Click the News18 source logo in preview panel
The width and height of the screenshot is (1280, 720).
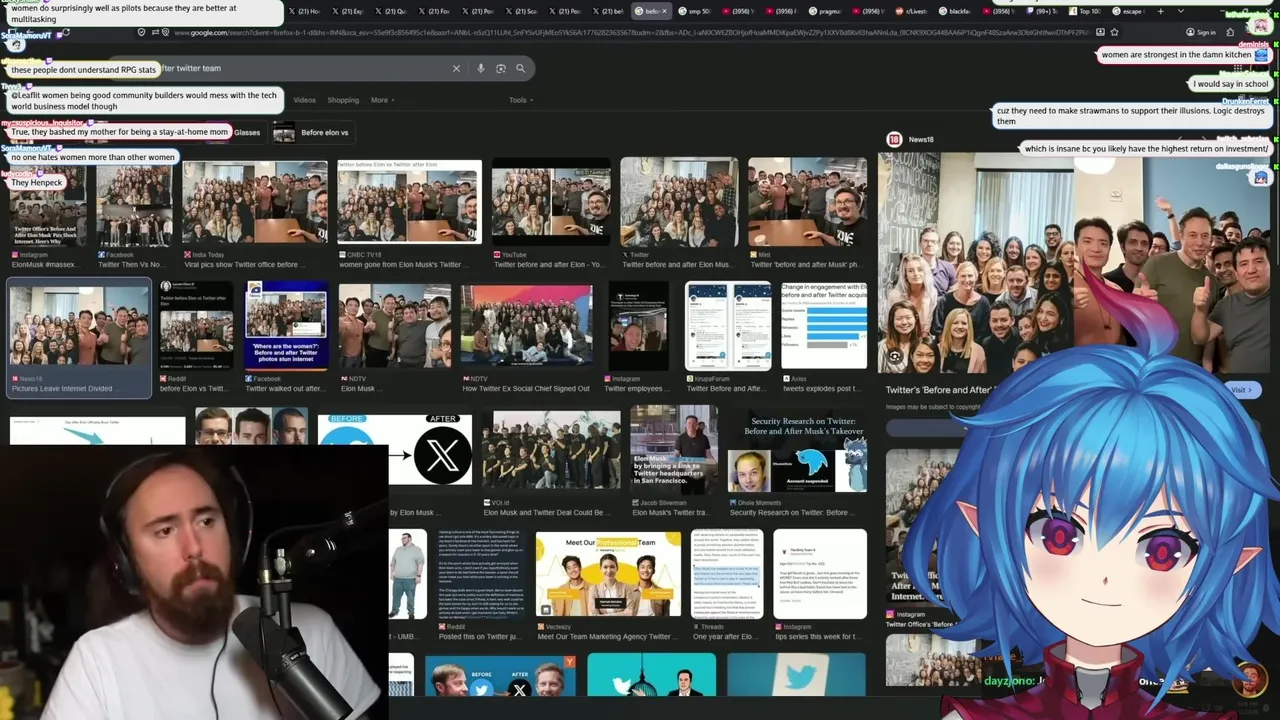tap(894, 140)
